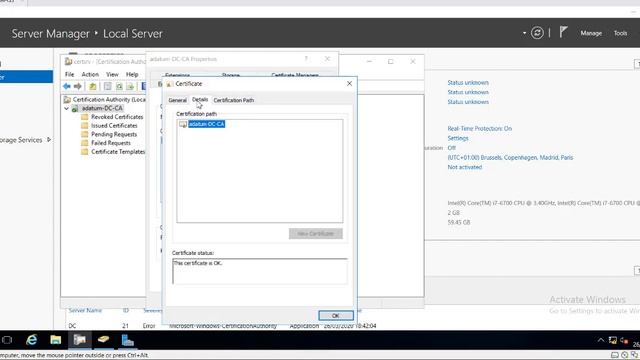
Task: Open the File menu in certsrv
Action: point(69,74)
